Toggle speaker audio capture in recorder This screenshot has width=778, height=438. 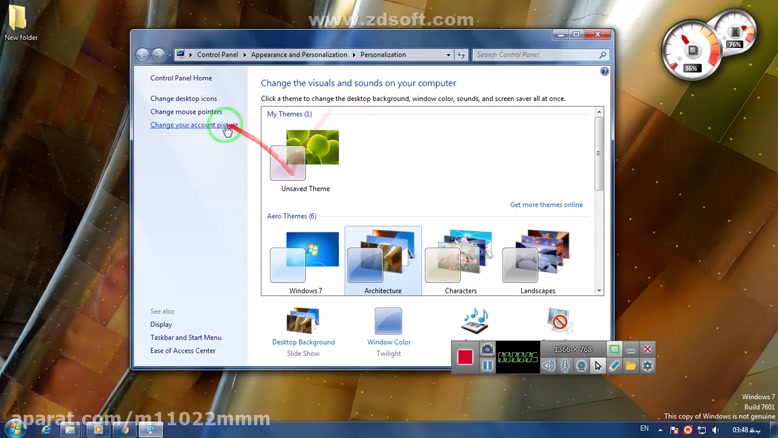point(548,366)
